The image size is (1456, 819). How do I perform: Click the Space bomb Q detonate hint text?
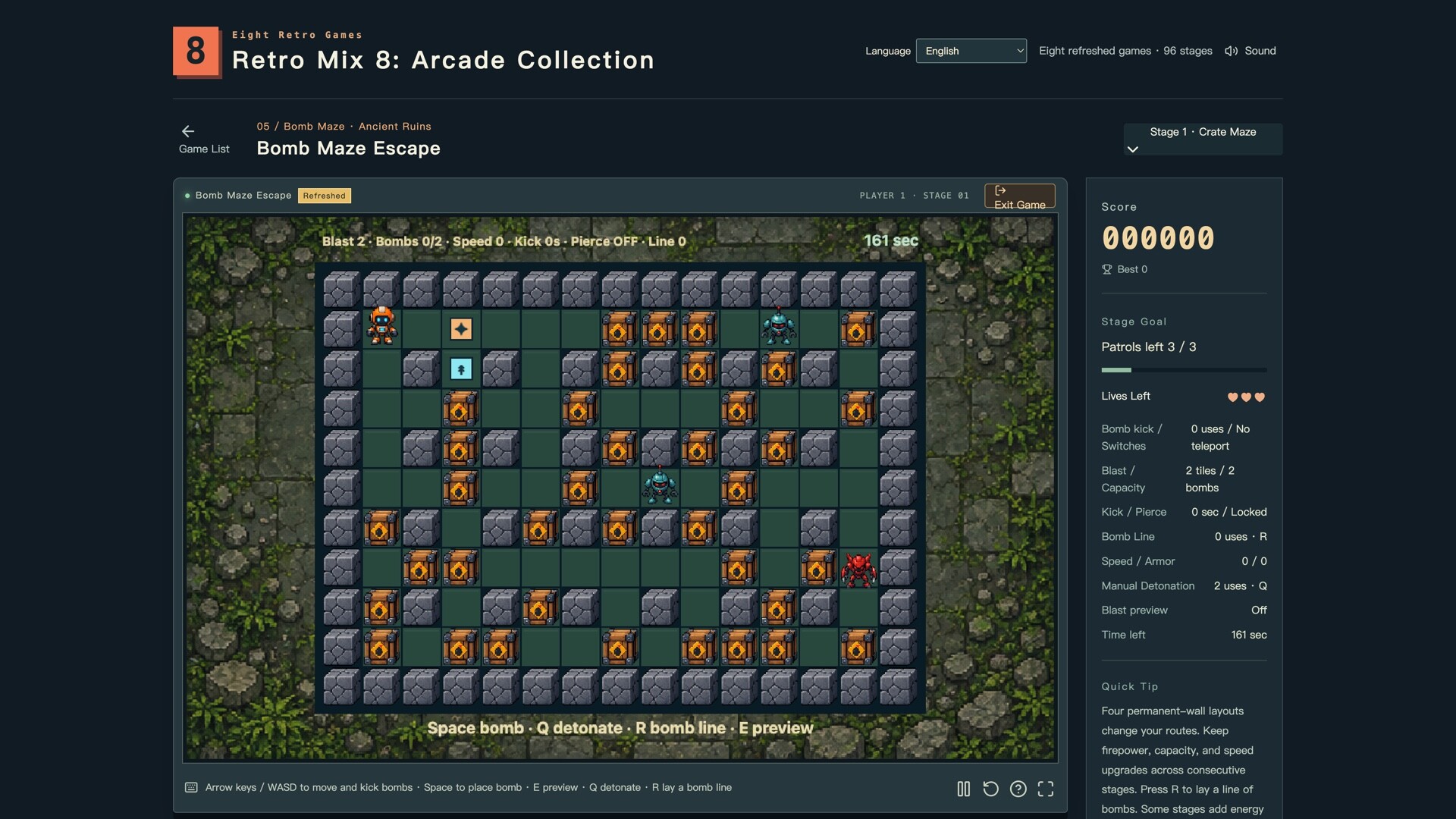[x=620, y=728]
